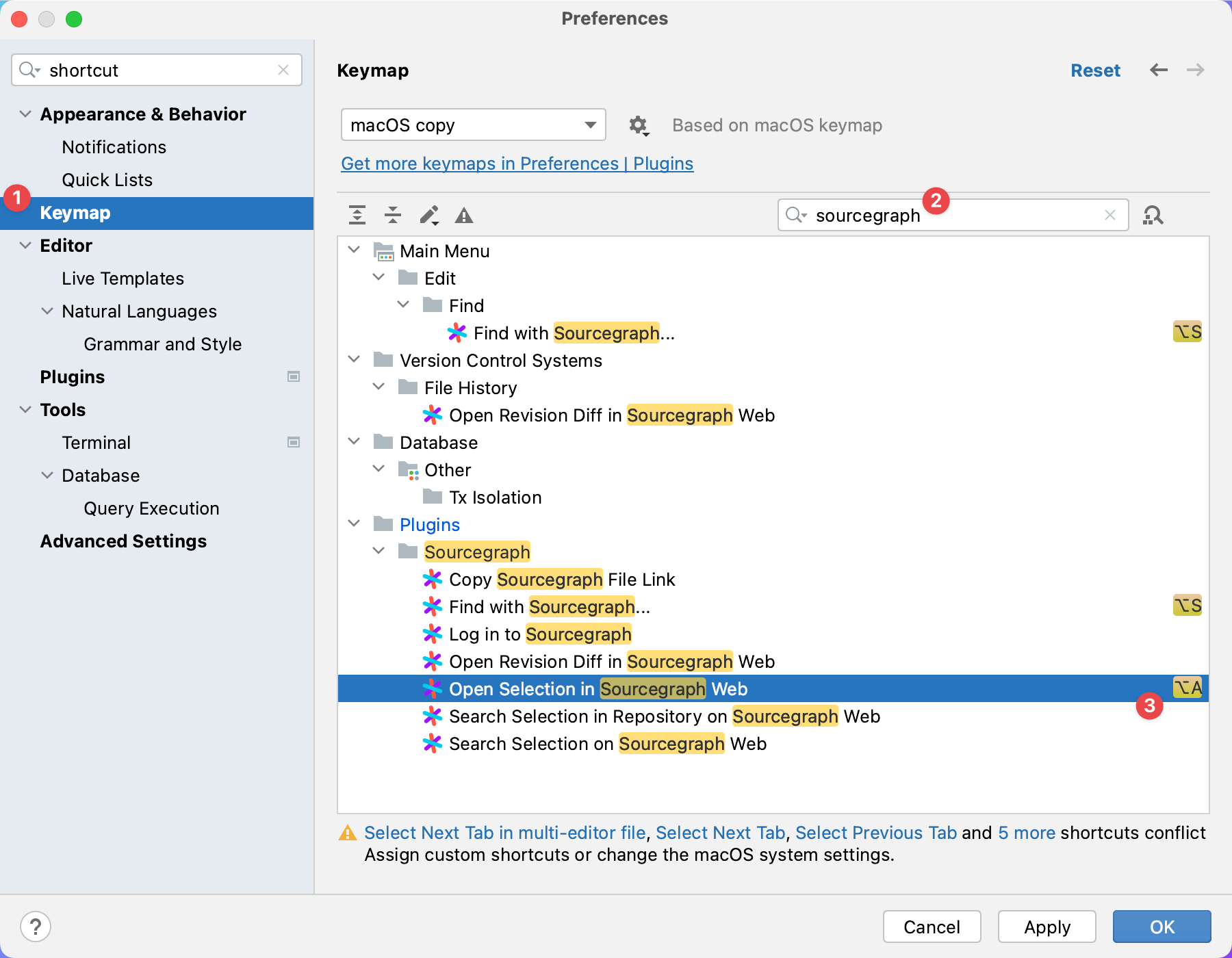
Task: Collapse the Database node in sidebar
Action: [x=47, y=475]
